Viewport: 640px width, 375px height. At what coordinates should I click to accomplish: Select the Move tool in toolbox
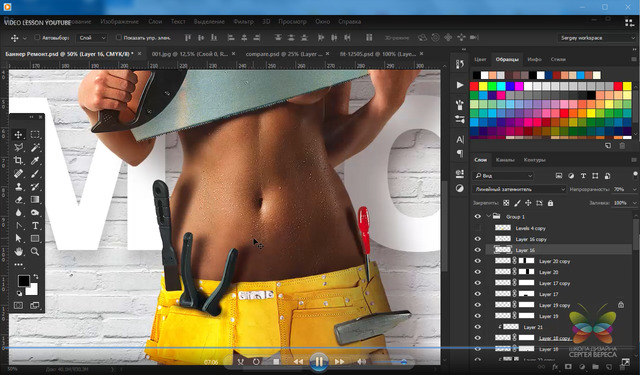[18, 135]
